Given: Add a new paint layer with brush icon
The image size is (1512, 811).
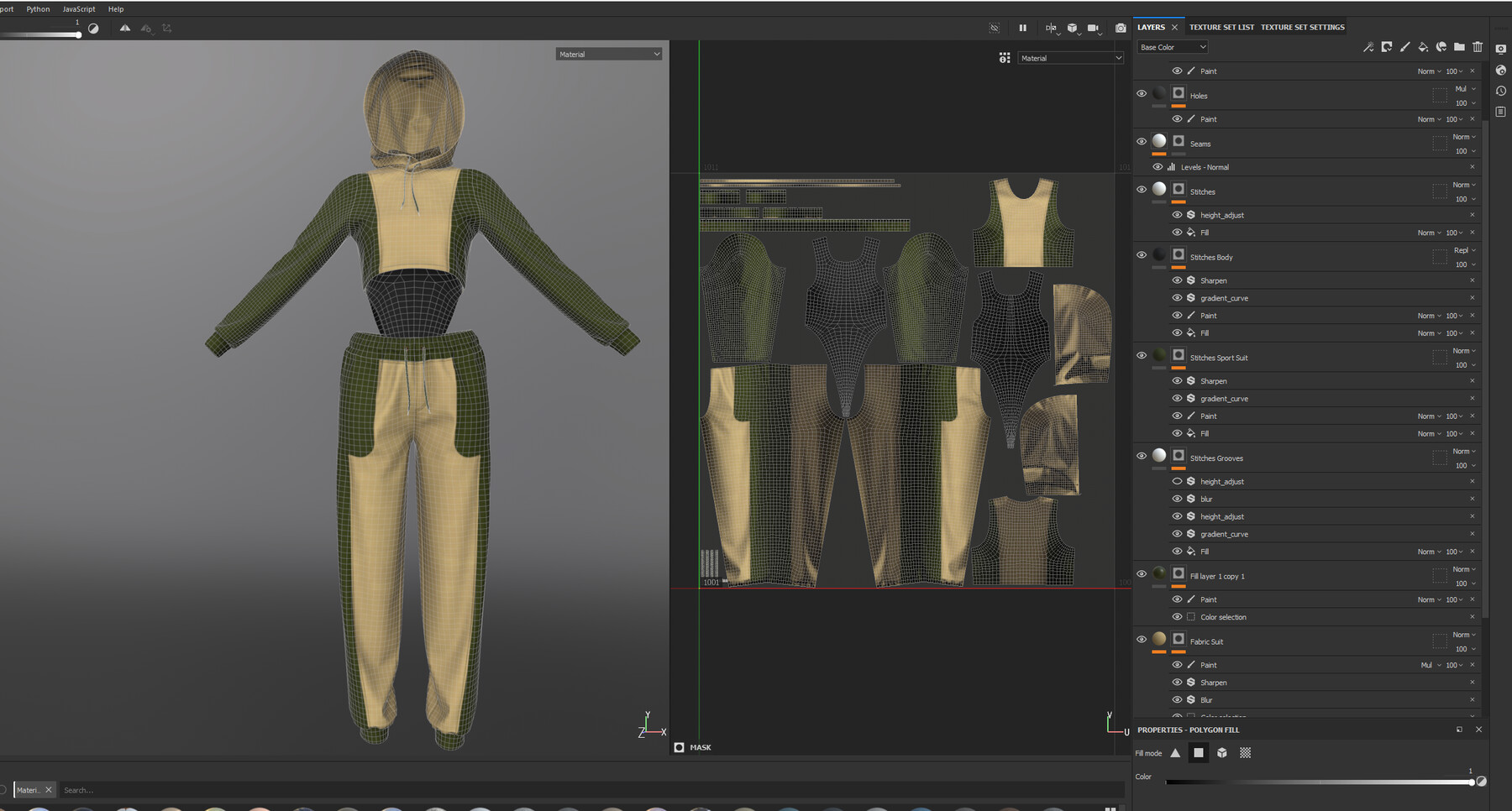Looking at the screenshot, I should (x=1404, y=47).
